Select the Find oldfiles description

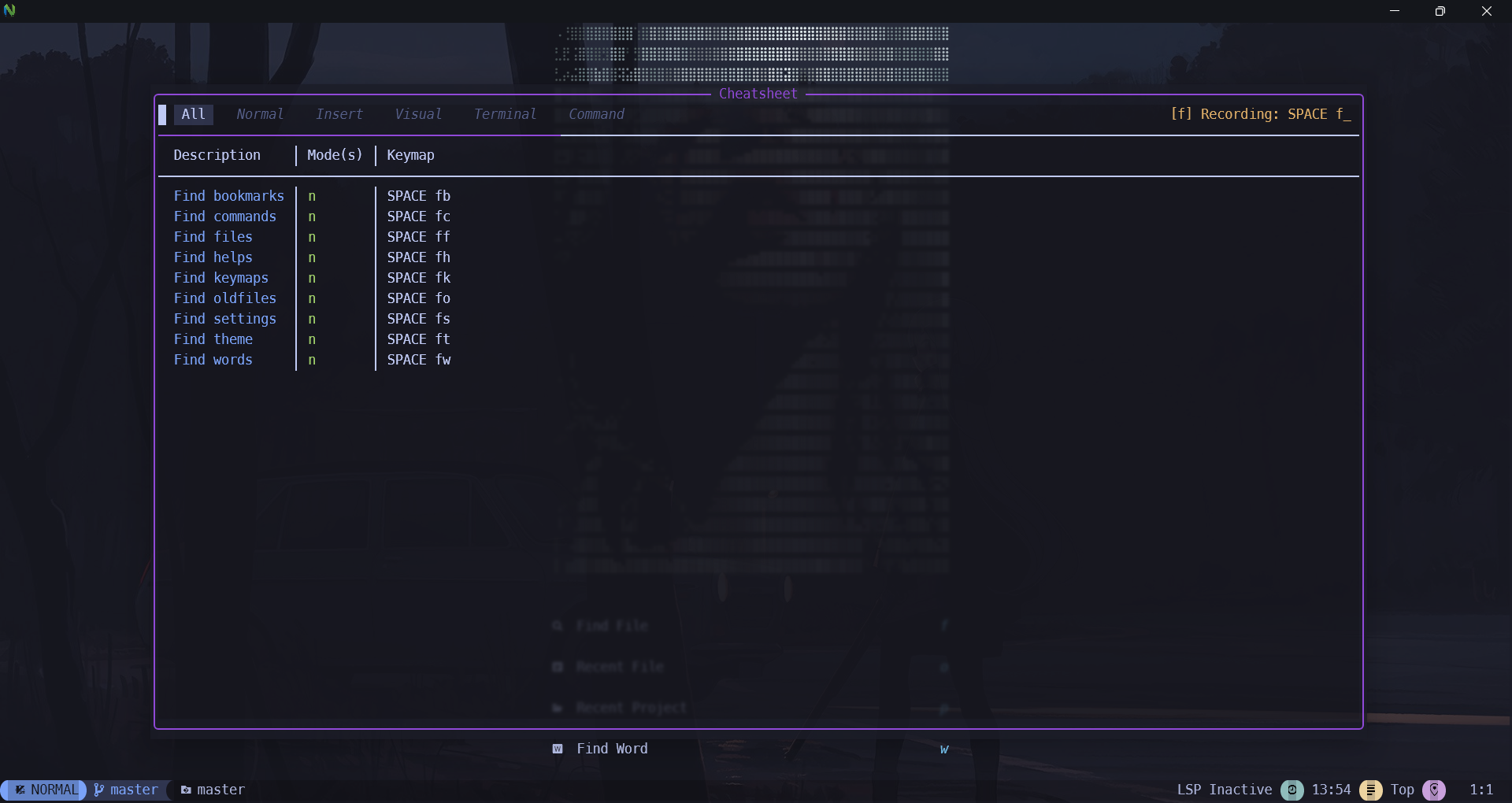coord(225,298)
